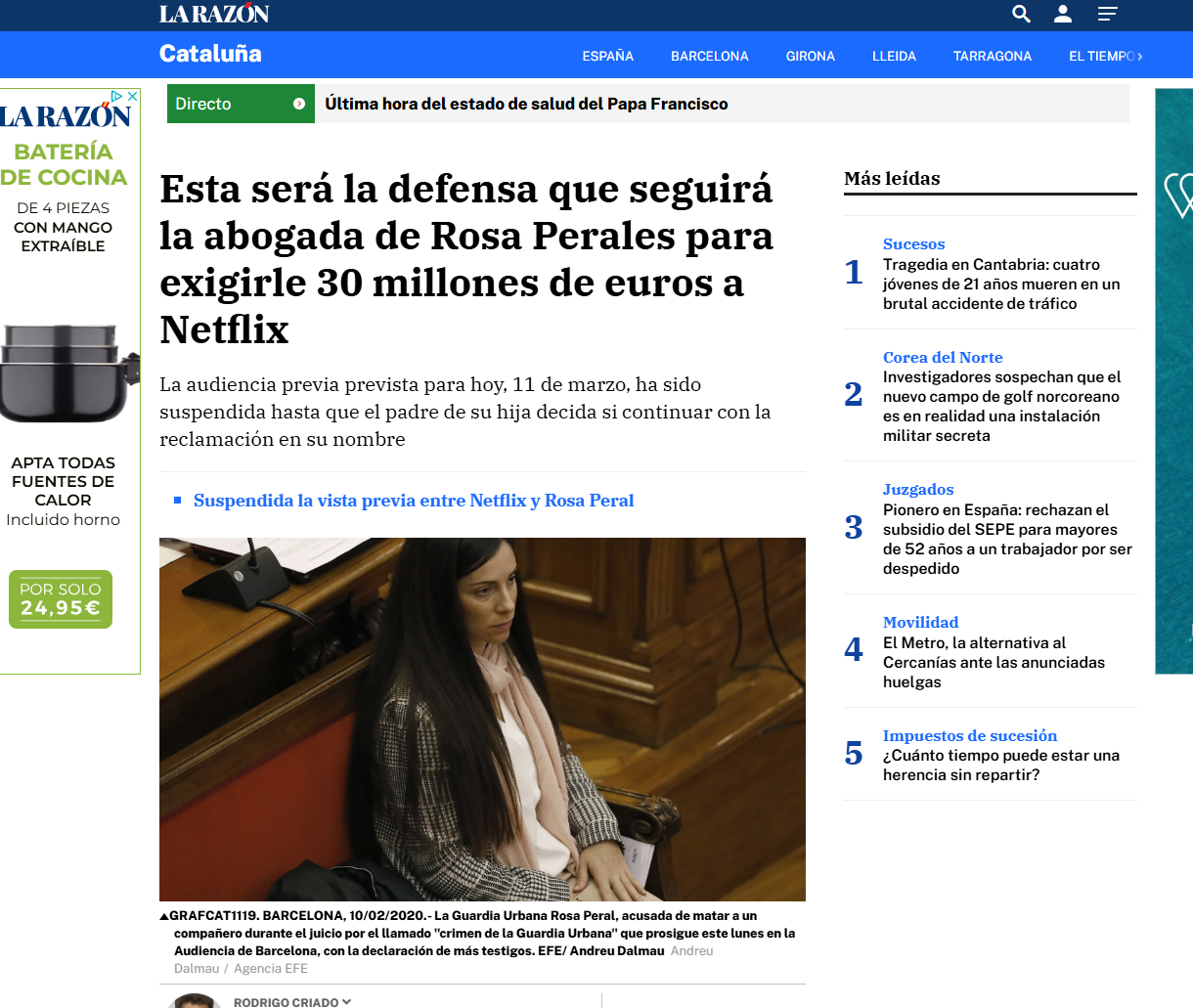Viewport: 1193px width, 1008px height.
Task: Open the hamburger navigation menu
Action: pos(1107,15)
